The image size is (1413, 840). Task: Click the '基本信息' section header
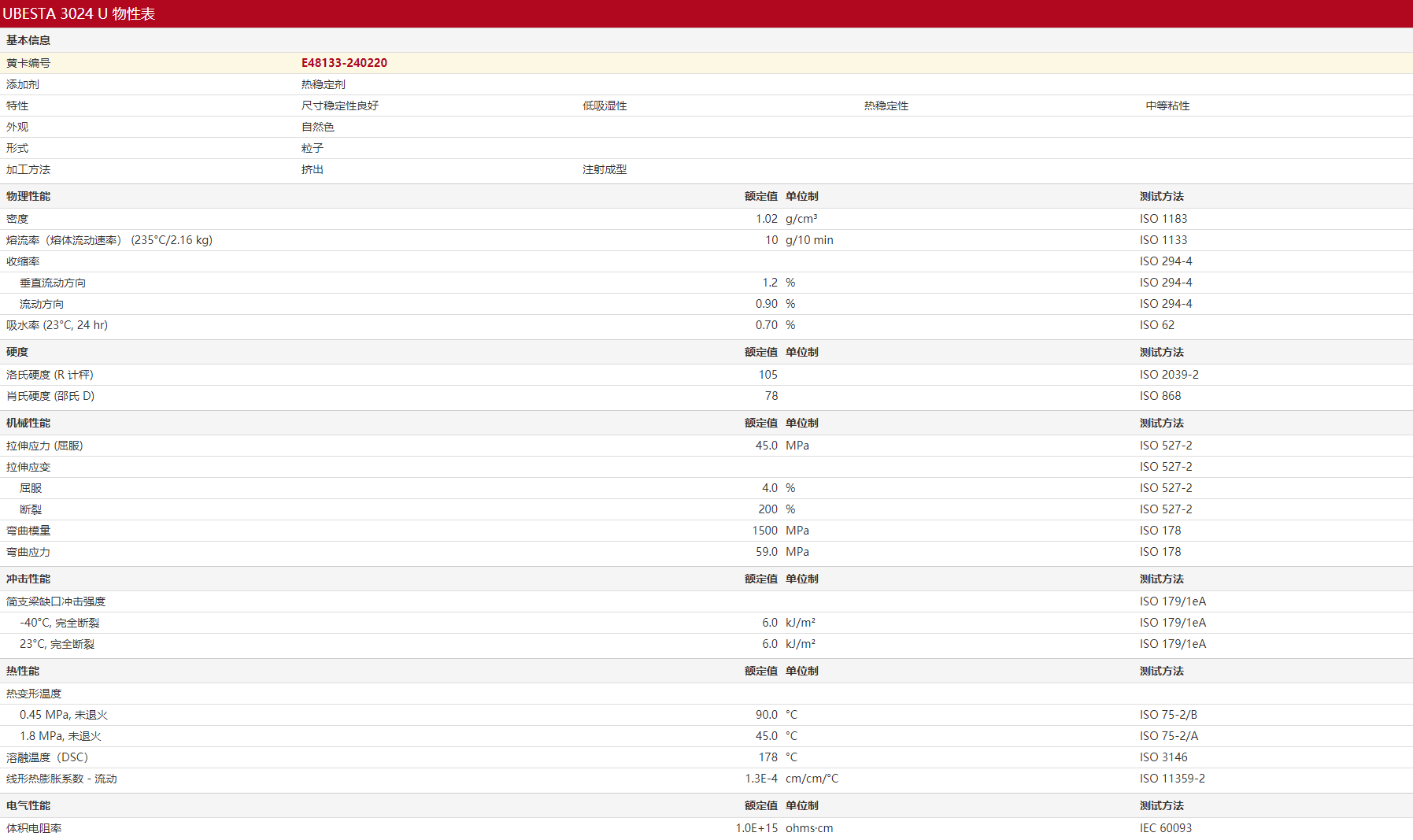[x=28, y=40]
